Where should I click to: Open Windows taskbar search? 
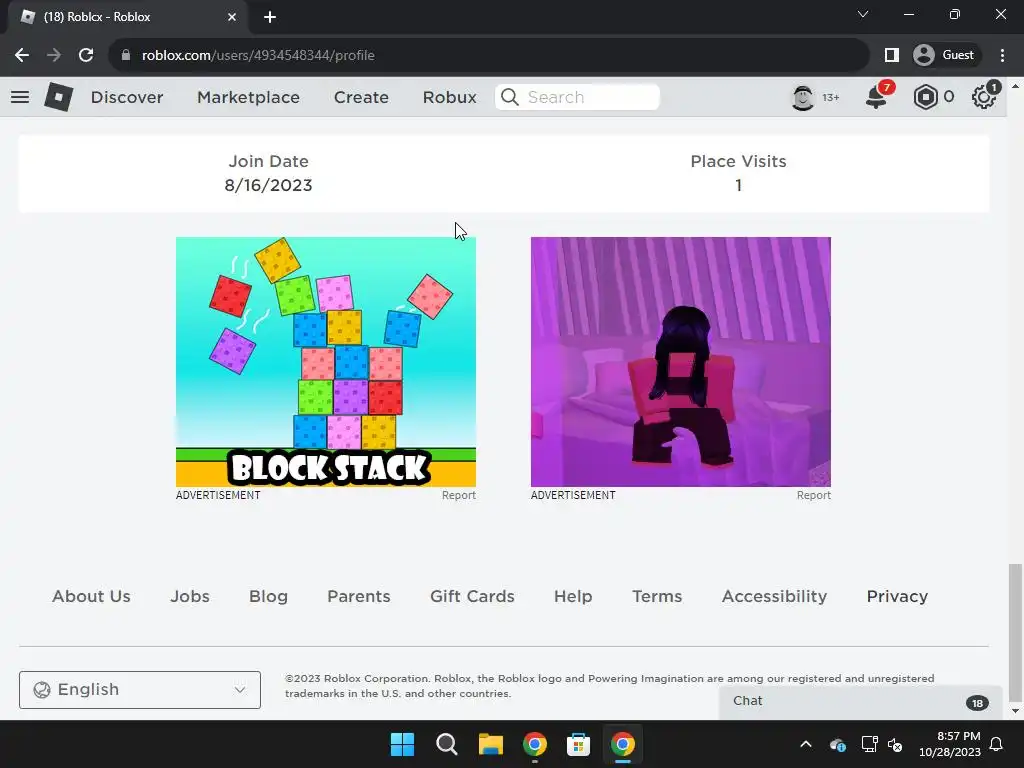point(447,744)
